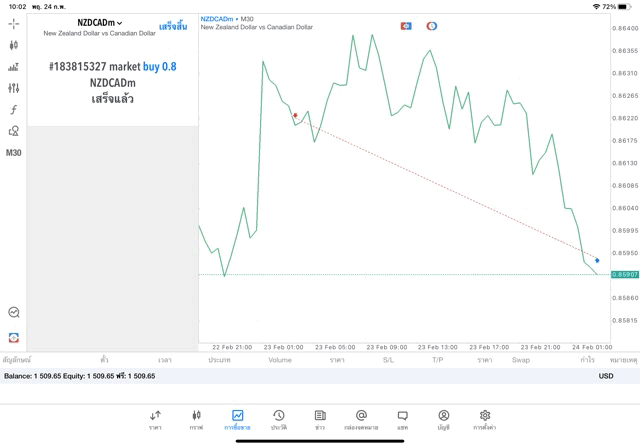The image size is (640, 447).
Task: Open chart type candlestick icon in sidebar
Action: (x=13, y=46)
